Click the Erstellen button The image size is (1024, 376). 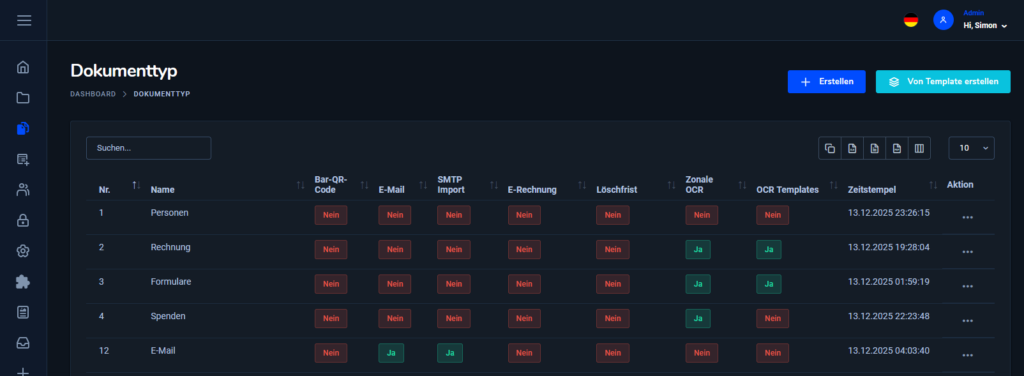click(826, 82)
